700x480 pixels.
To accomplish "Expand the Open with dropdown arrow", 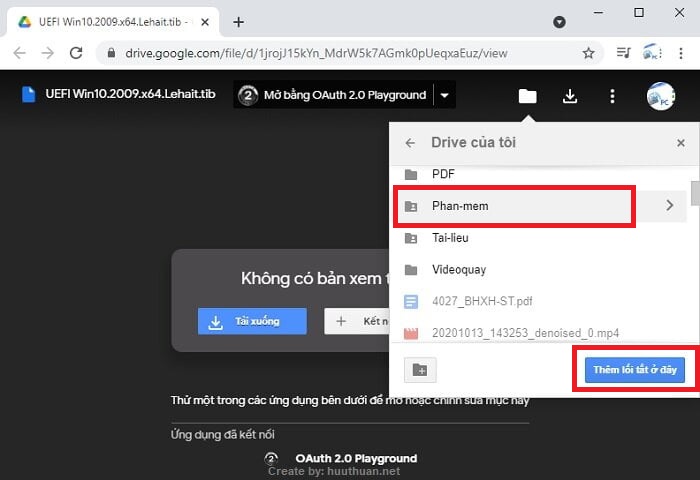I will click(445, 96).
